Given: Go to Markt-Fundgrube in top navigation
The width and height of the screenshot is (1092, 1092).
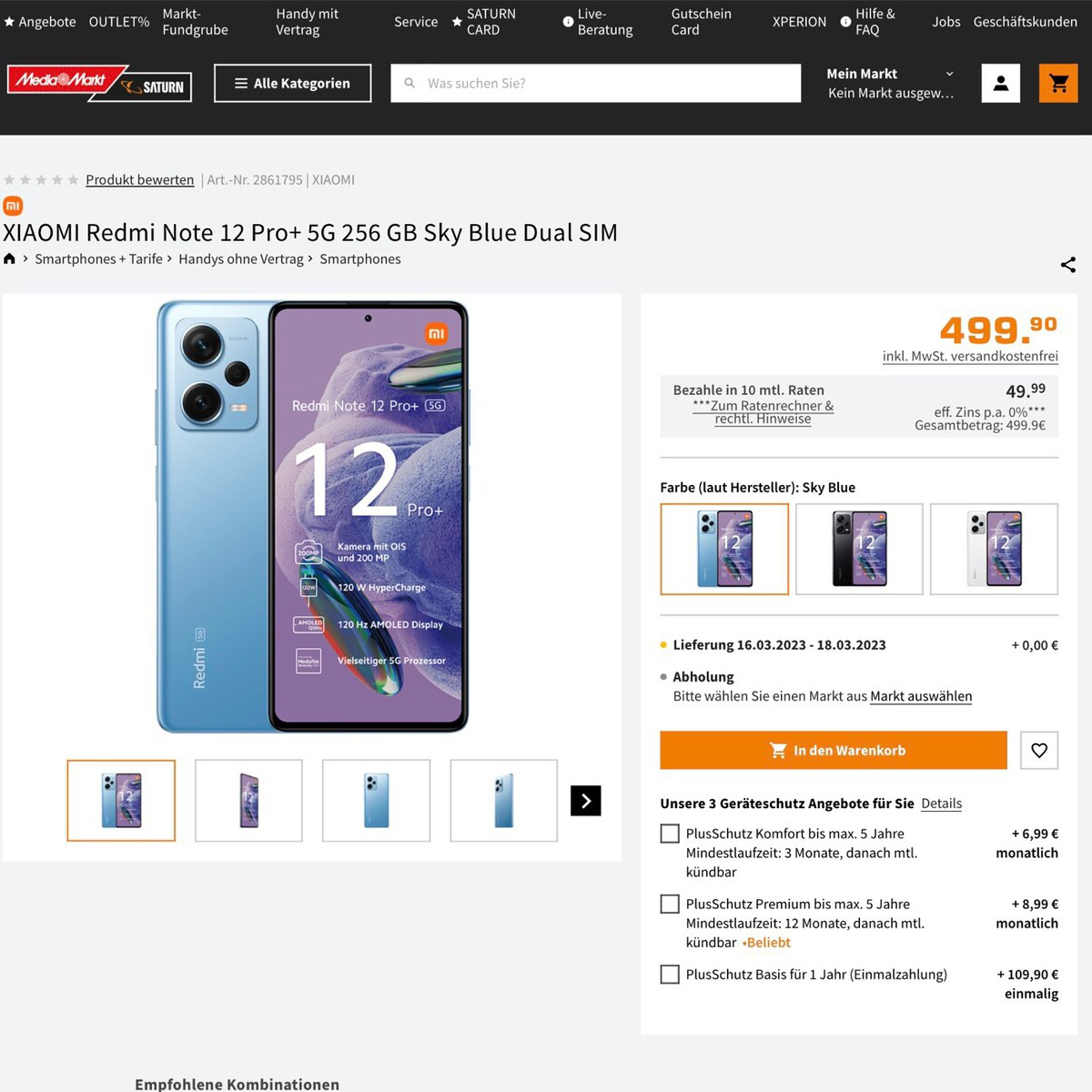Looking at the screenshot, I should tap(195, 22).
